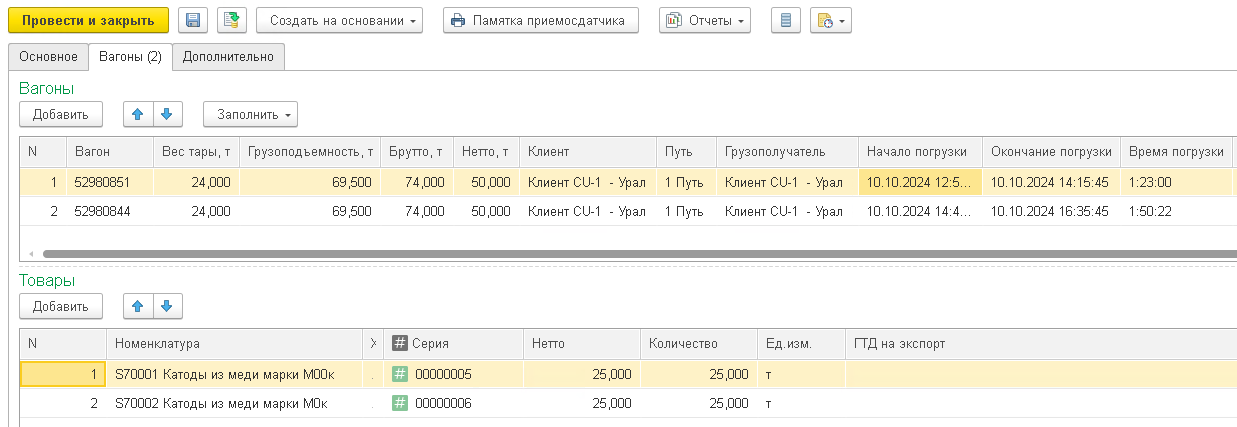
Task: Open the clock document dropdown in toolbar
Action: pyautogui.click(x=830, y=20)
